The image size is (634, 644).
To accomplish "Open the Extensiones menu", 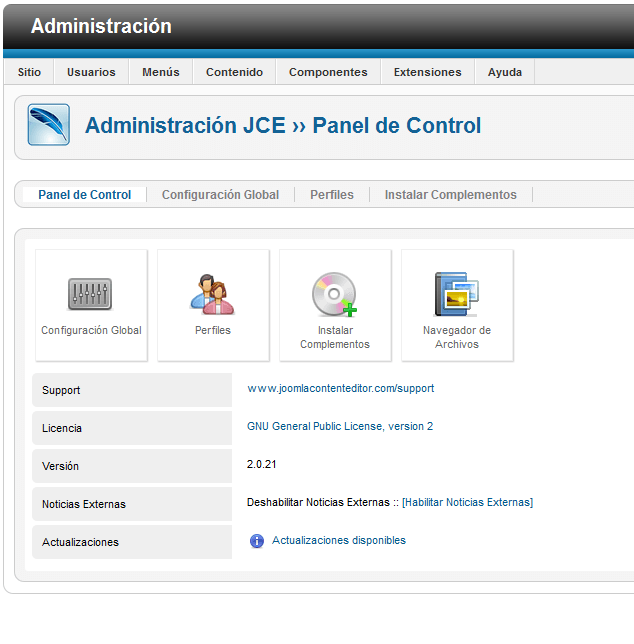I will pos(427,72).
